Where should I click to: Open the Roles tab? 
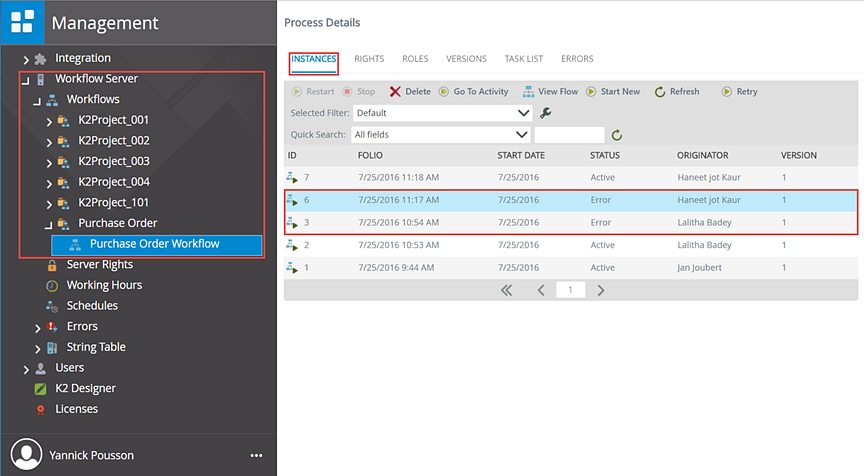click(415, 59)
